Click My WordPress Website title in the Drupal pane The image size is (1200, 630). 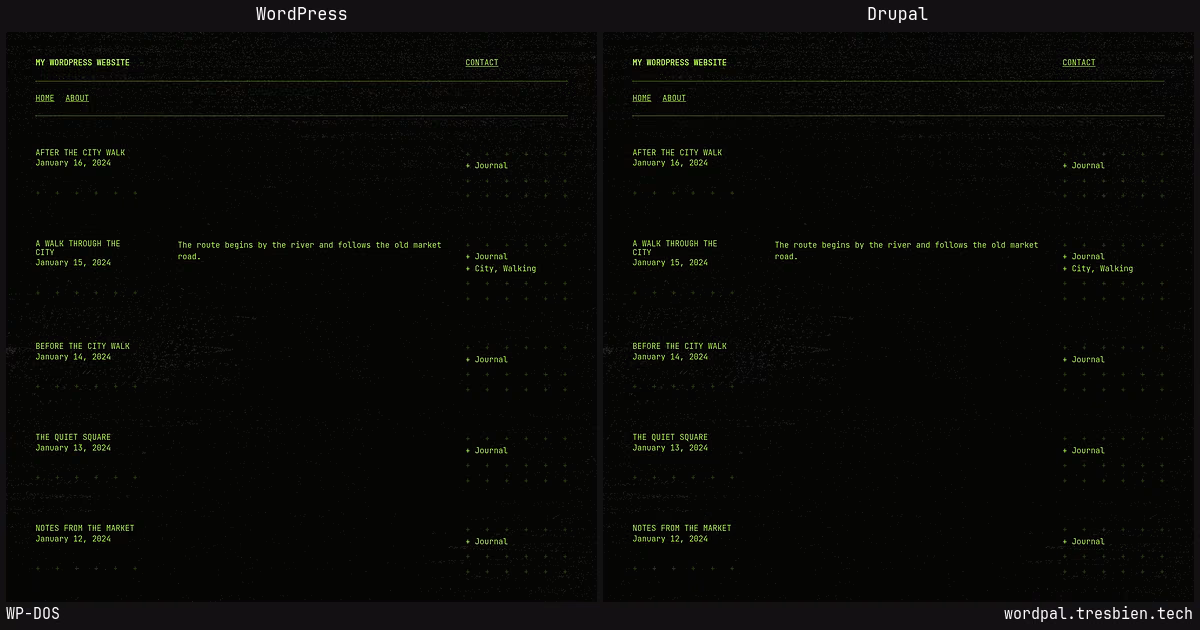pos(679,62)
